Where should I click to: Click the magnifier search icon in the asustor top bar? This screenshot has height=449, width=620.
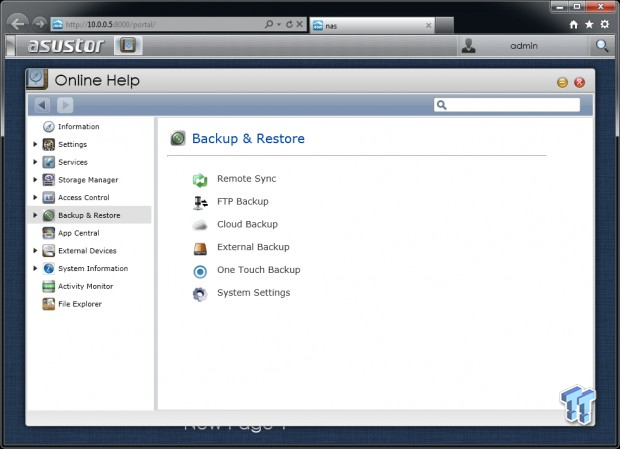click(602, 46)
